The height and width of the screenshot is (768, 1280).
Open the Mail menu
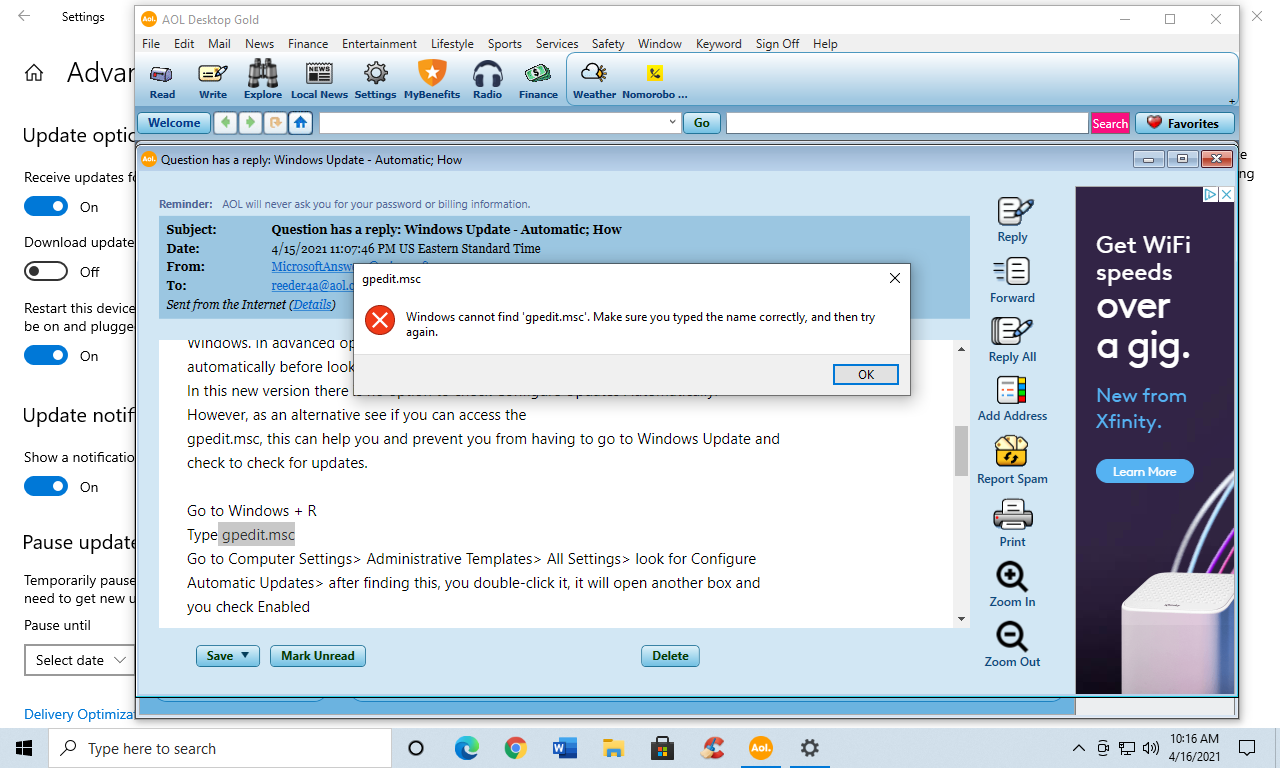pyautogui.click(x=219, y=44)
